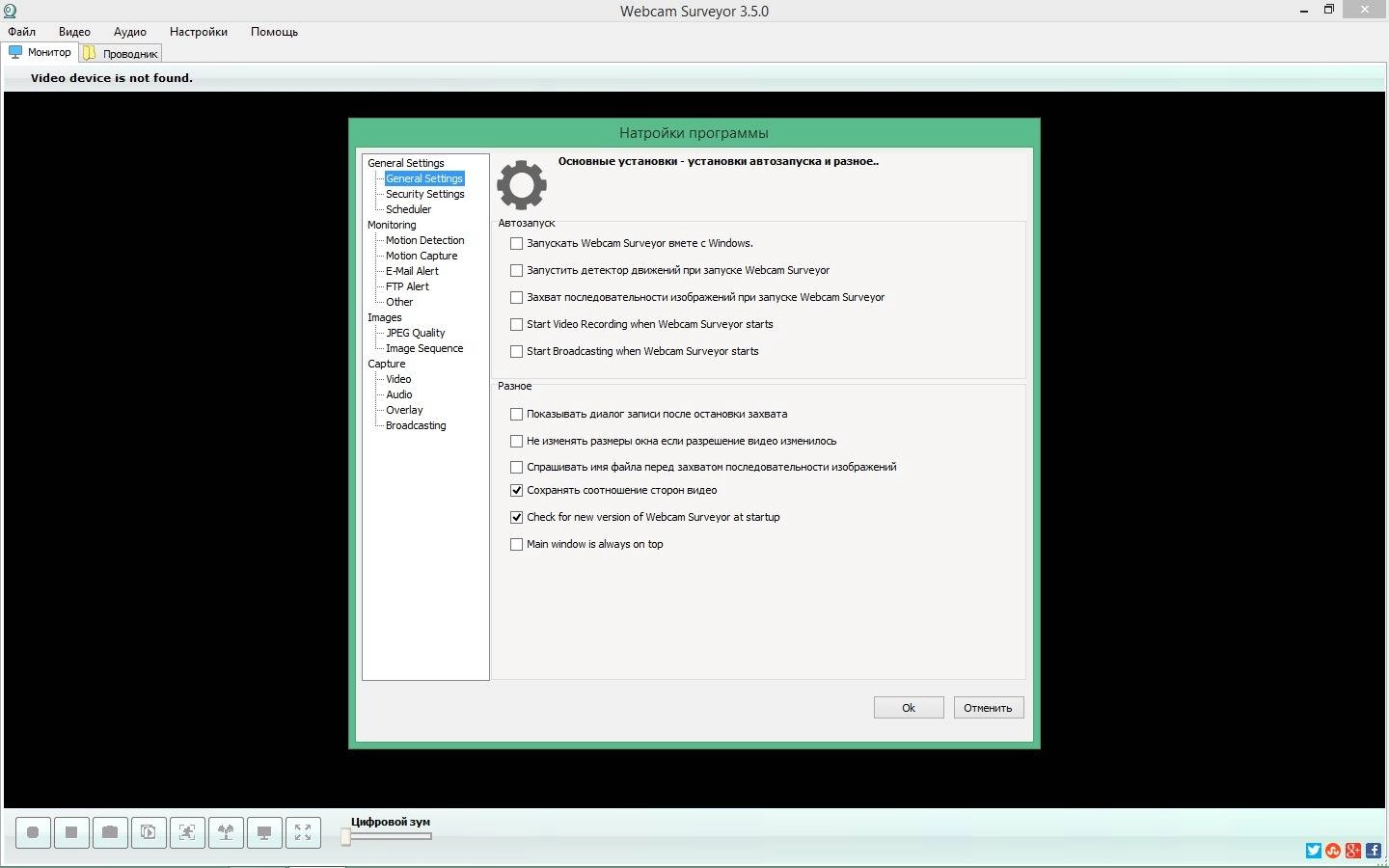Select Capture category in tree

click(x=387, y=364)
